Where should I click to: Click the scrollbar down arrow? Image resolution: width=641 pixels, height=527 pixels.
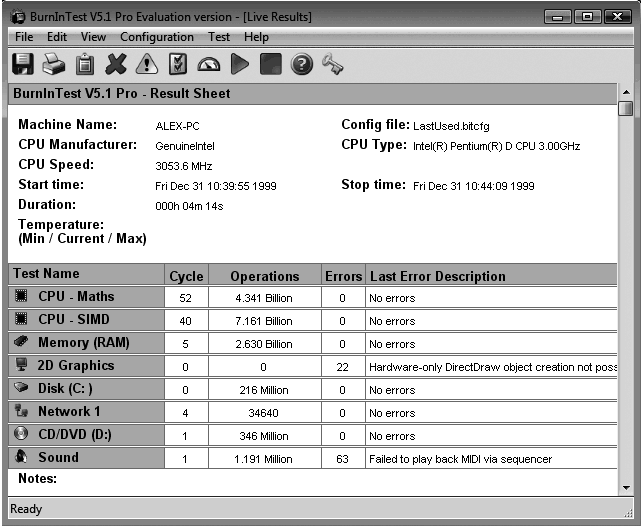pyautogui.click(x=625, y=486)
